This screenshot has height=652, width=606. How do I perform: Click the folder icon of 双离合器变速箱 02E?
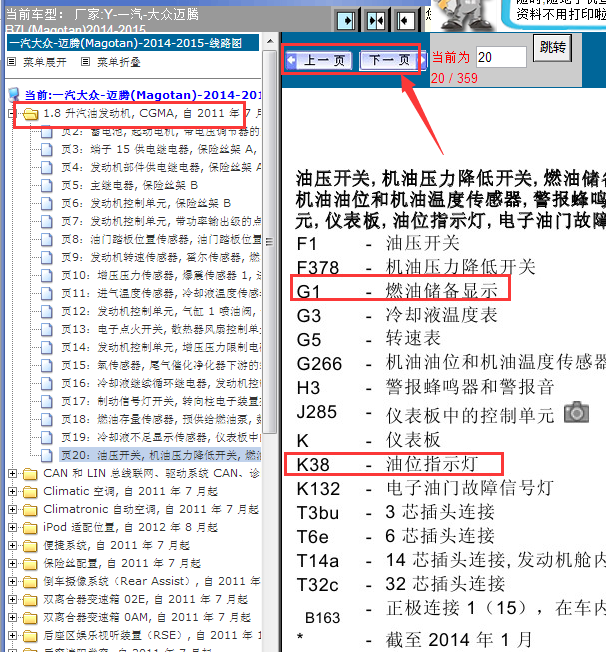(30, 600)
